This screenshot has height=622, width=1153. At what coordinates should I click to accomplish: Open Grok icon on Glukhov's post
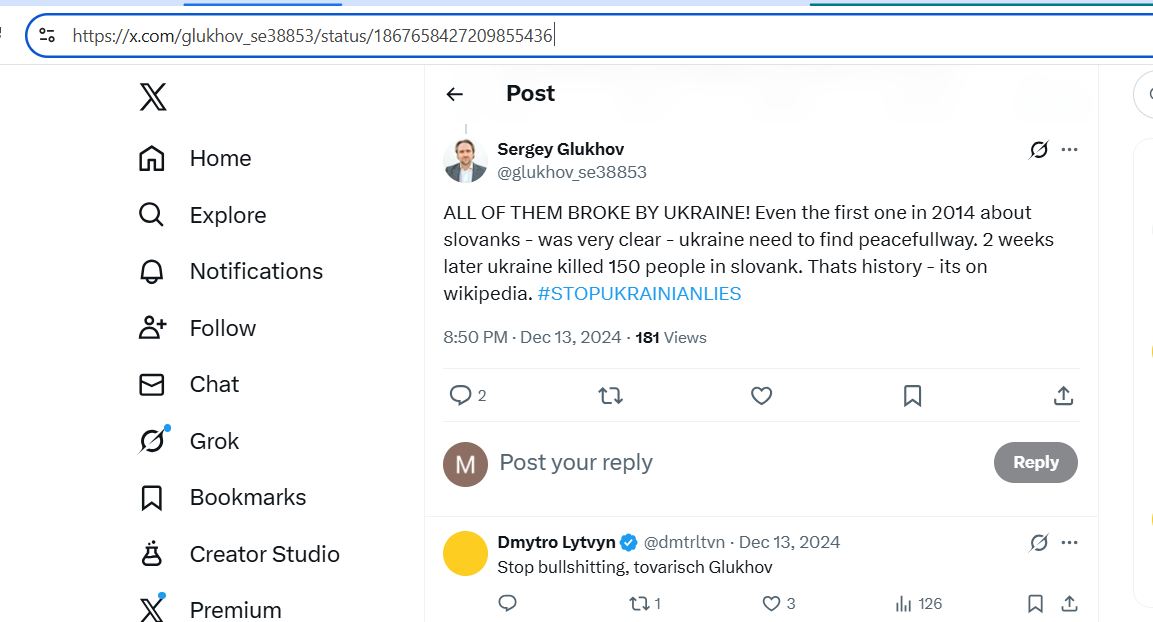[x=1039, y=150]
